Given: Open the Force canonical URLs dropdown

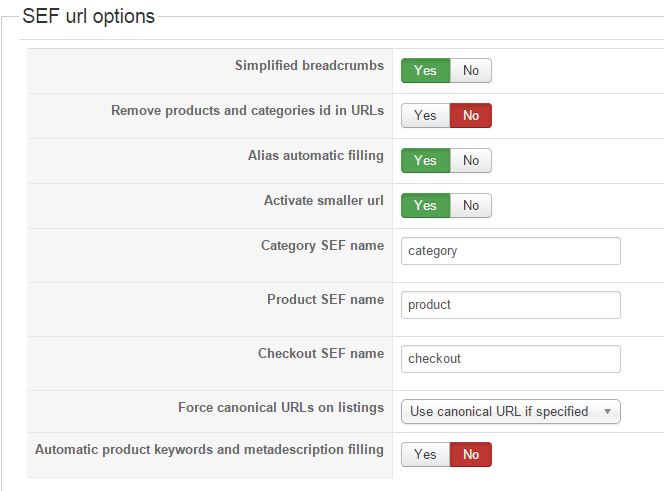Looking at the screenshot, I should pyautogui.click(x=510, y=412).
